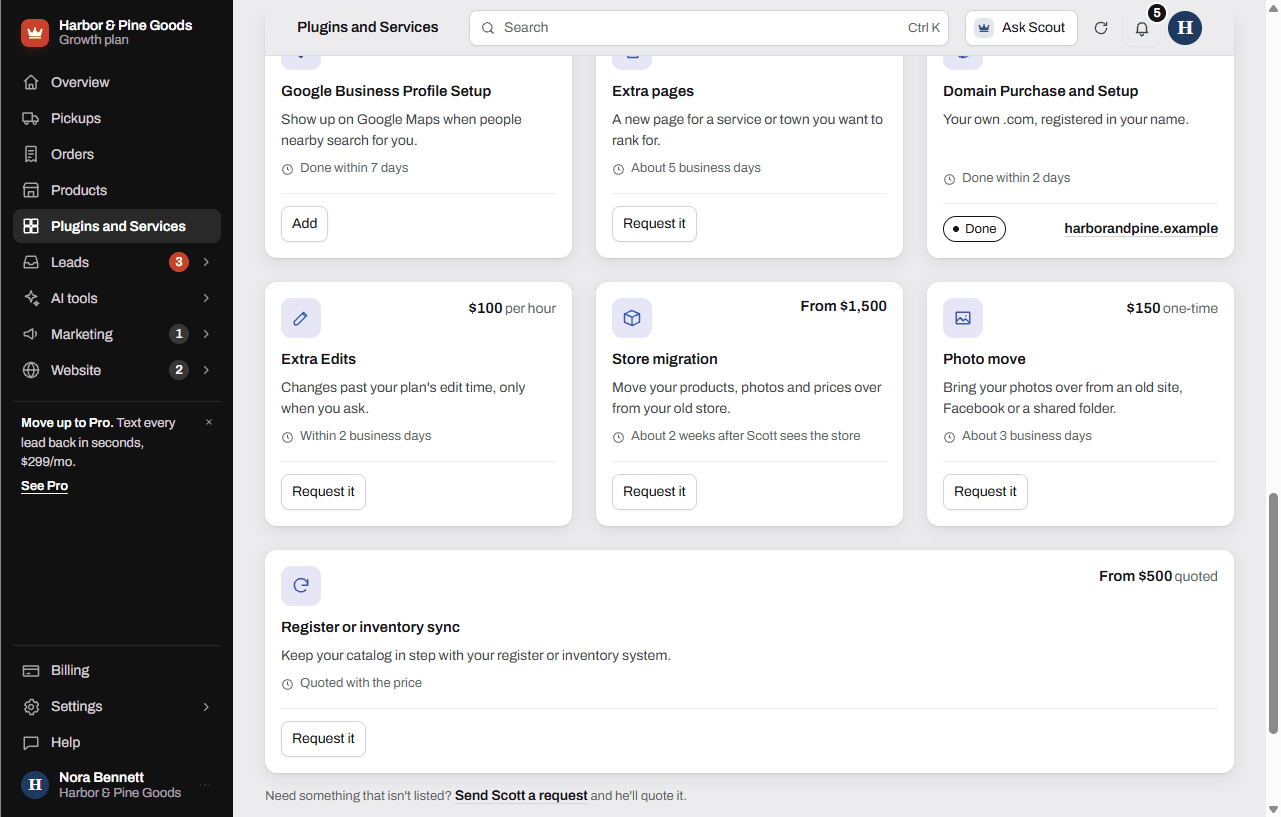The image size is (1281, 817).
Task: Open the Orders section
Action: 117,154
